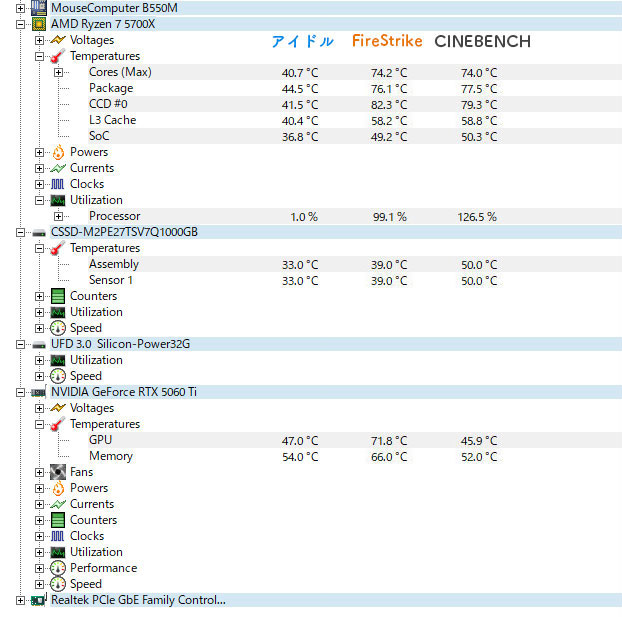Click the CPU Clocks waveform icon
Screen dimensions: 622x617
point(58,184)
